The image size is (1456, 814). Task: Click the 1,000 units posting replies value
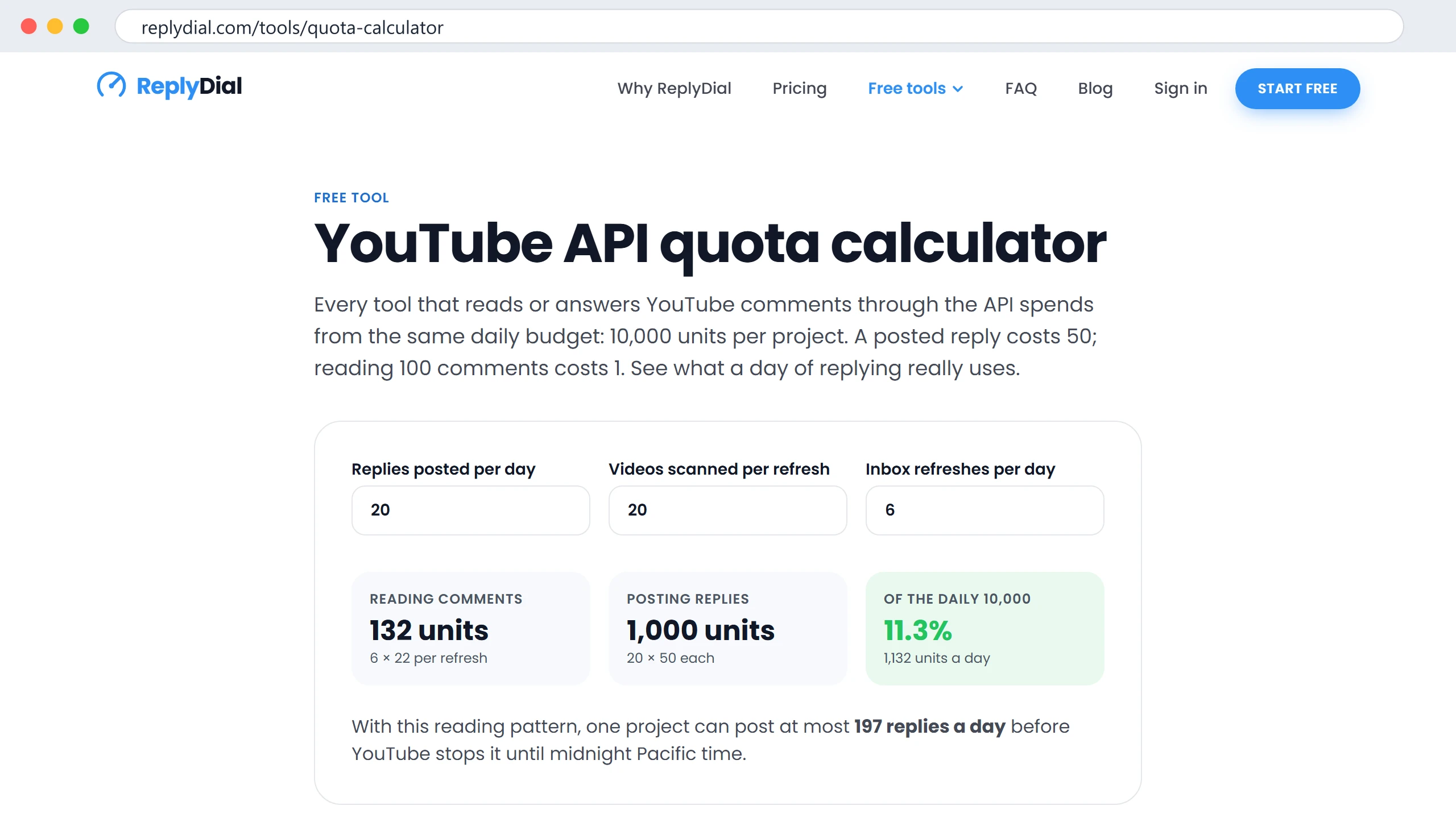click(x=700, y=630)
